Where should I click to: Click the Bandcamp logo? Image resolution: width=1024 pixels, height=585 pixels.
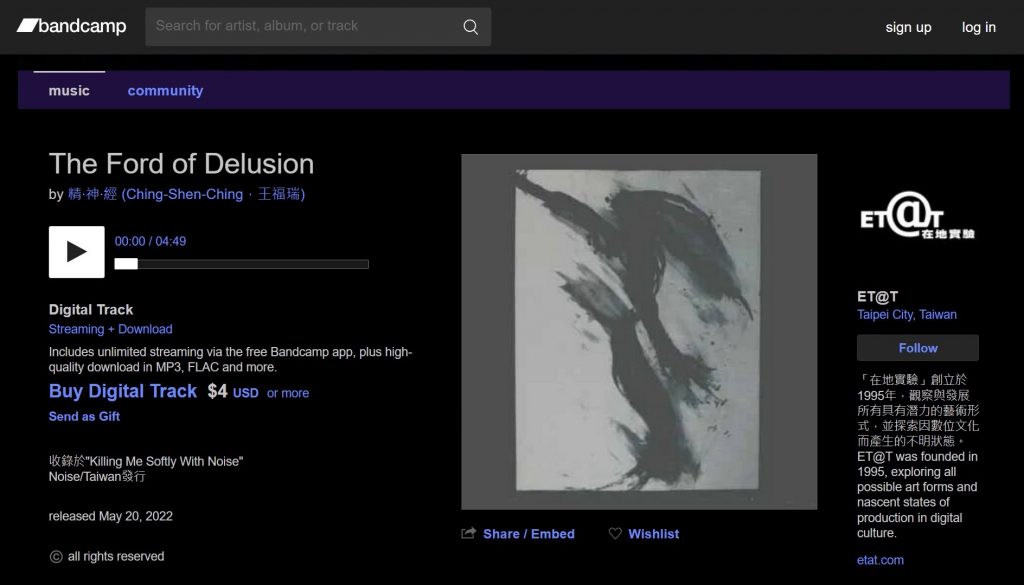(71, 26)
